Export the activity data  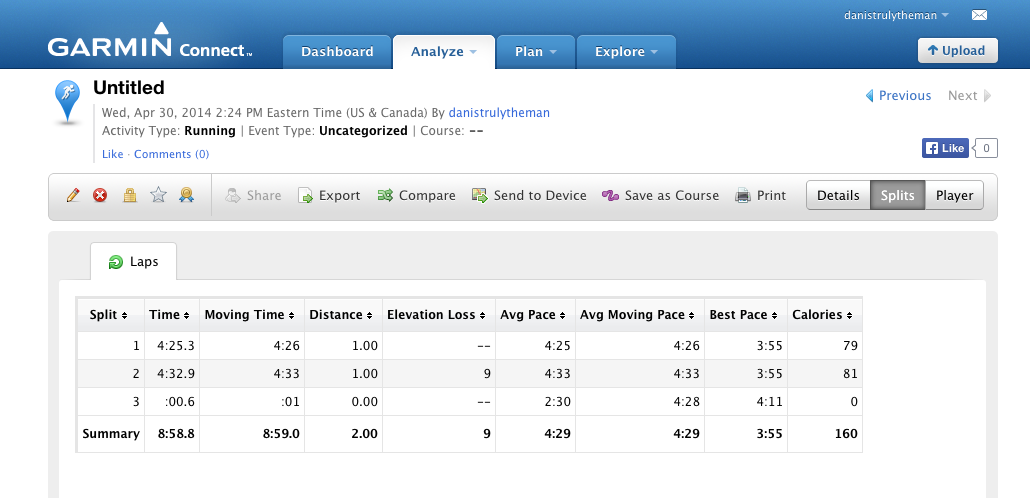click(329, 196)
